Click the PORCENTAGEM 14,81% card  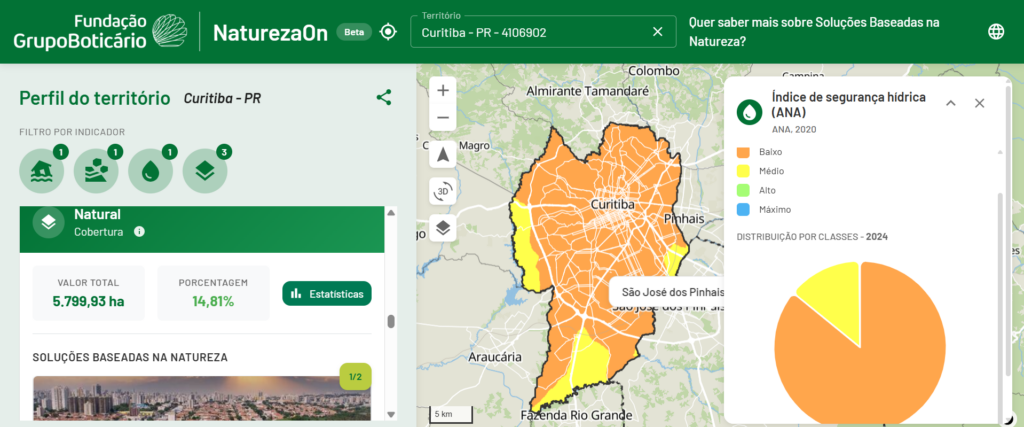pos(213,293)
